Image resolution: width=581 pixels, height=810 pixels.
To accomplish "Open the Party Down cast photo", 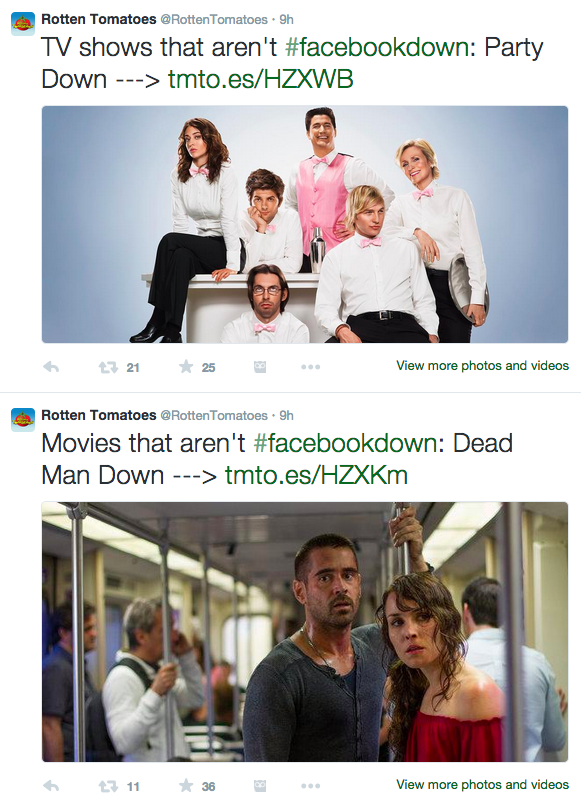I will point(305,224).
